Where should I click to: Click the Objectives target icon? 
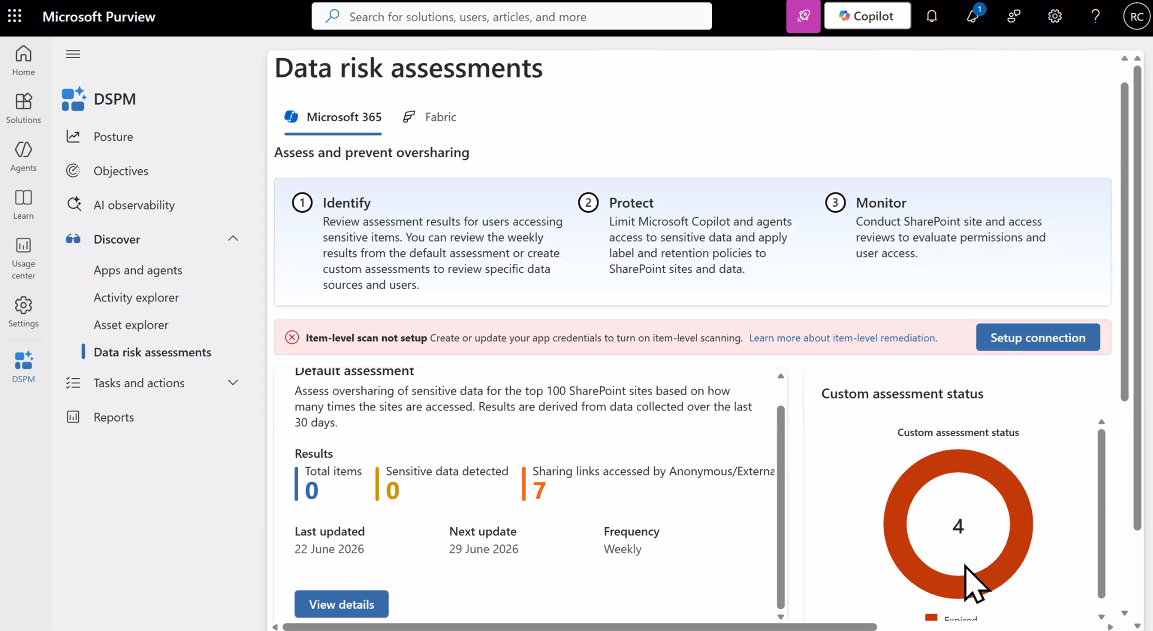(73, 171)
